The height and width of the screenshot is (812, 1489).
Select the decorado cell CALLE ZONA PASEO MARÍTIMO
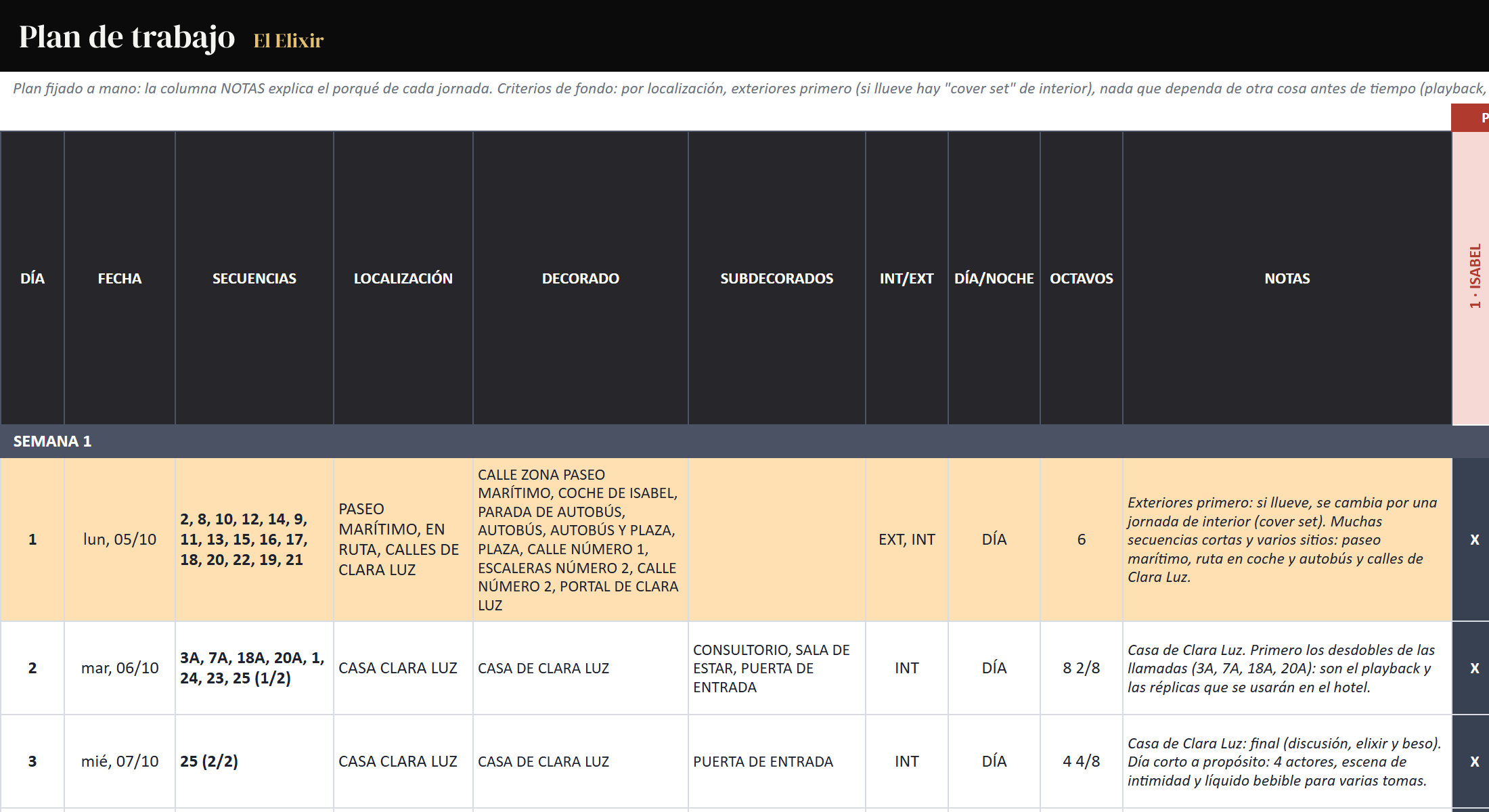pyautogui.click(x=581, y=539)
